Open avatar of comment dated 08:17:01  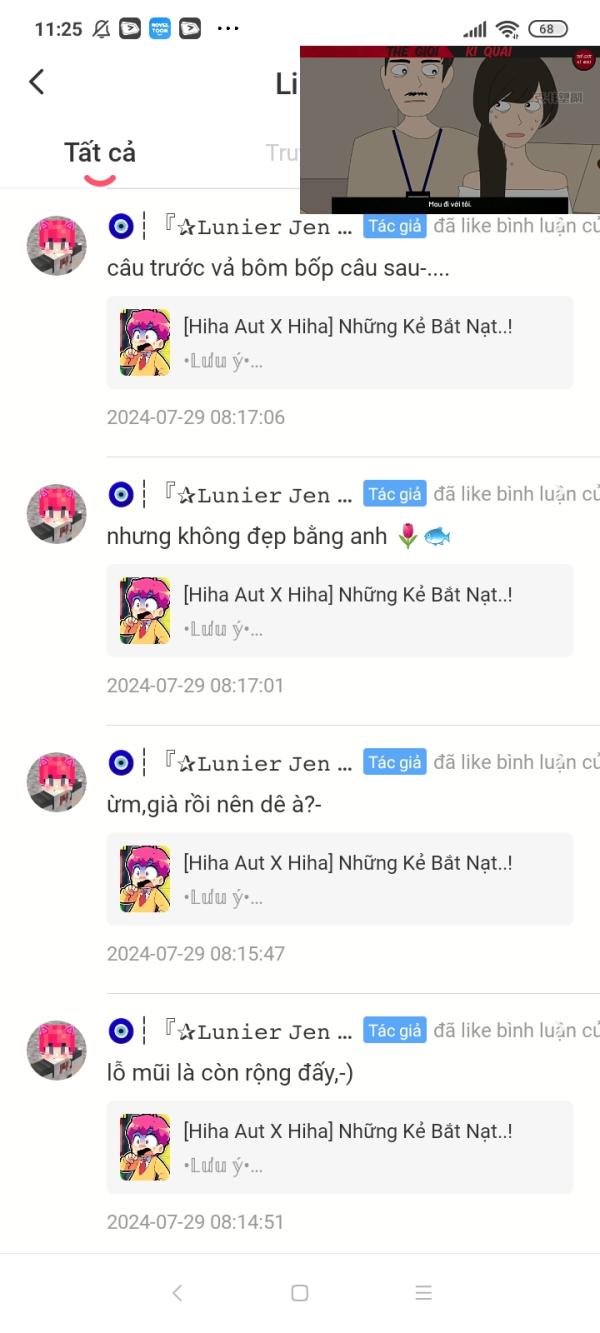tap(56, 514)
